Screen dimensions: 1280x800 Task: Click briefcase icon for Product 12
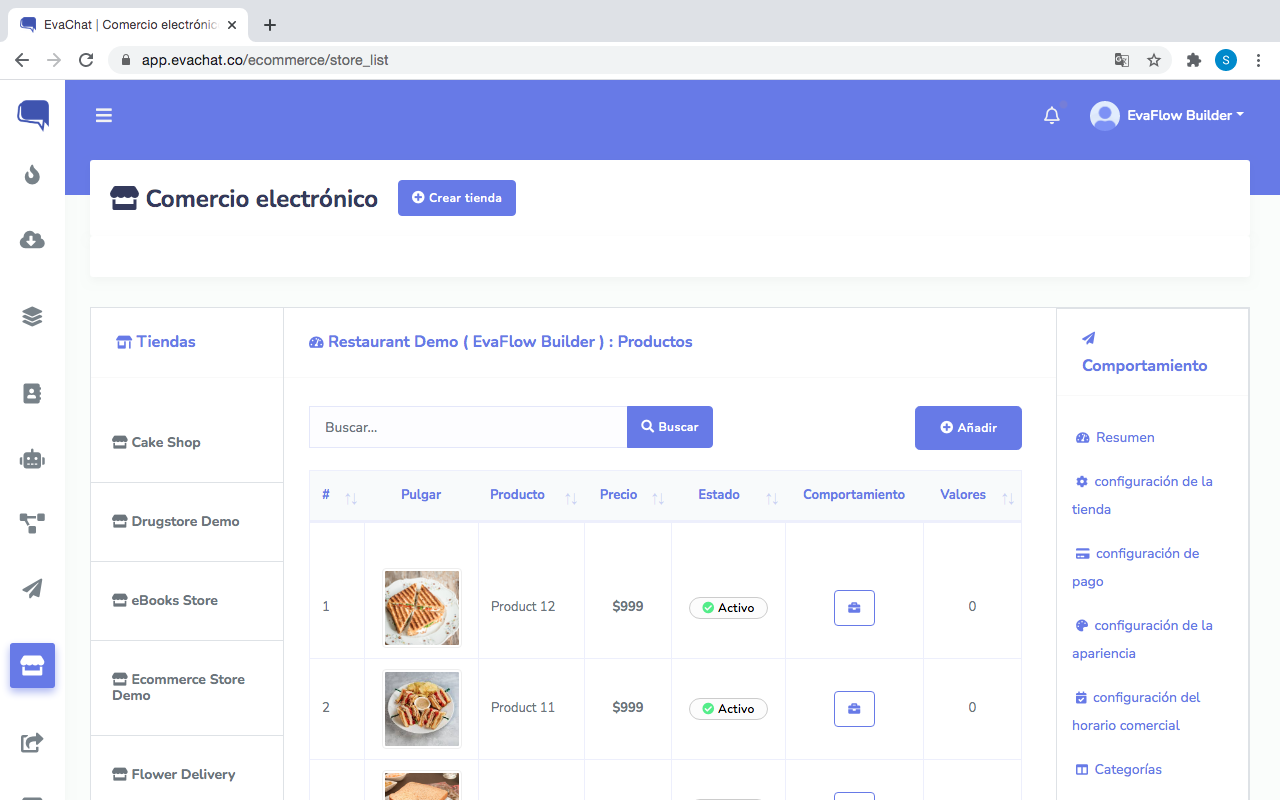click(854, 608)
